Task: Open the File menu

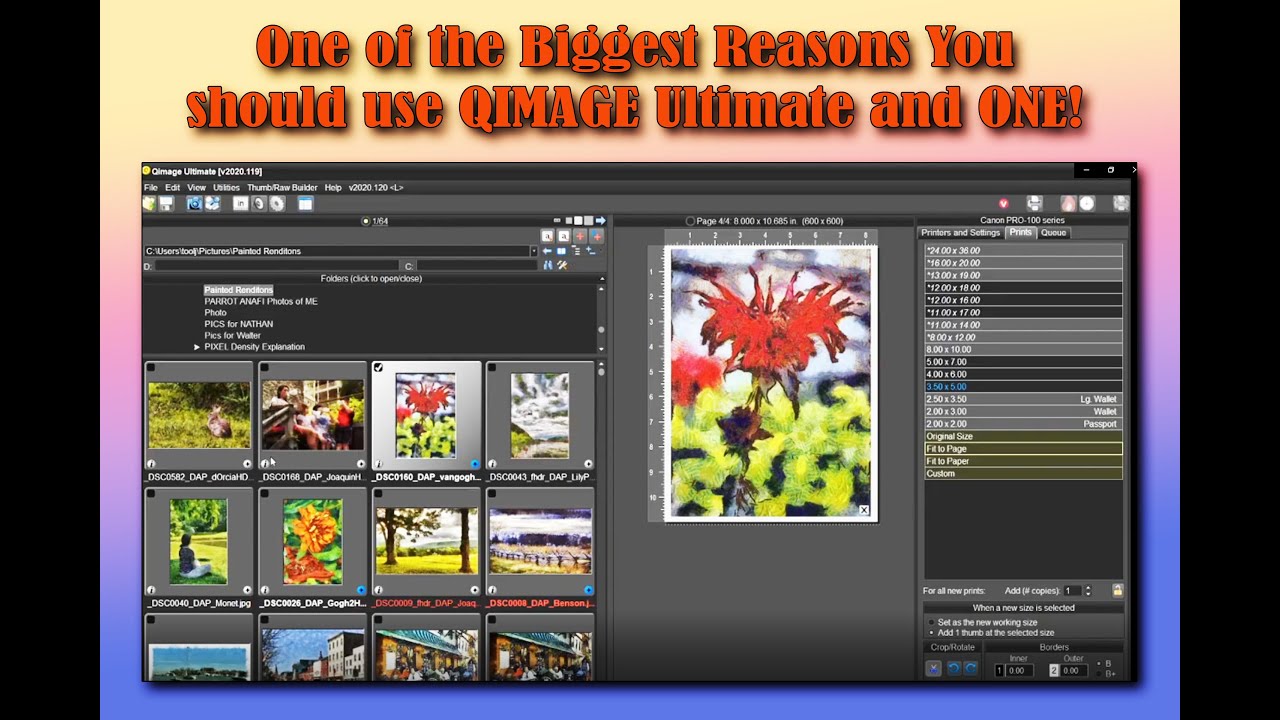Action: click(x=151, y=188)
